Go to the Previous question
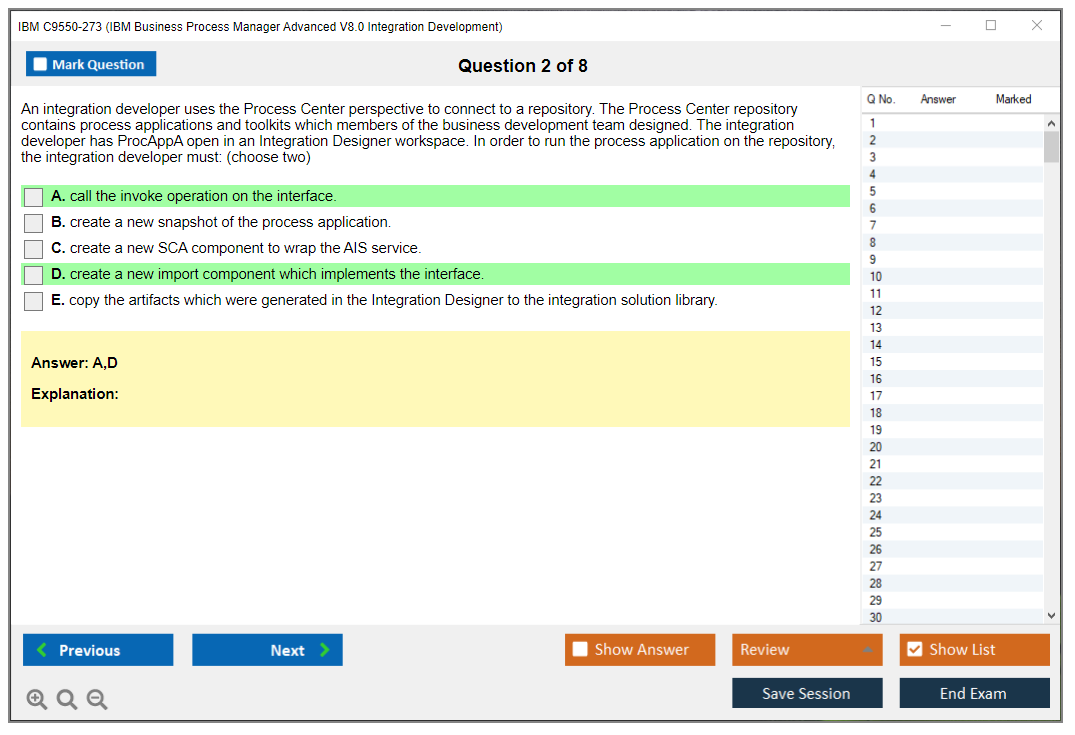The image size is (1075, 735). click(x=98, y=650)
